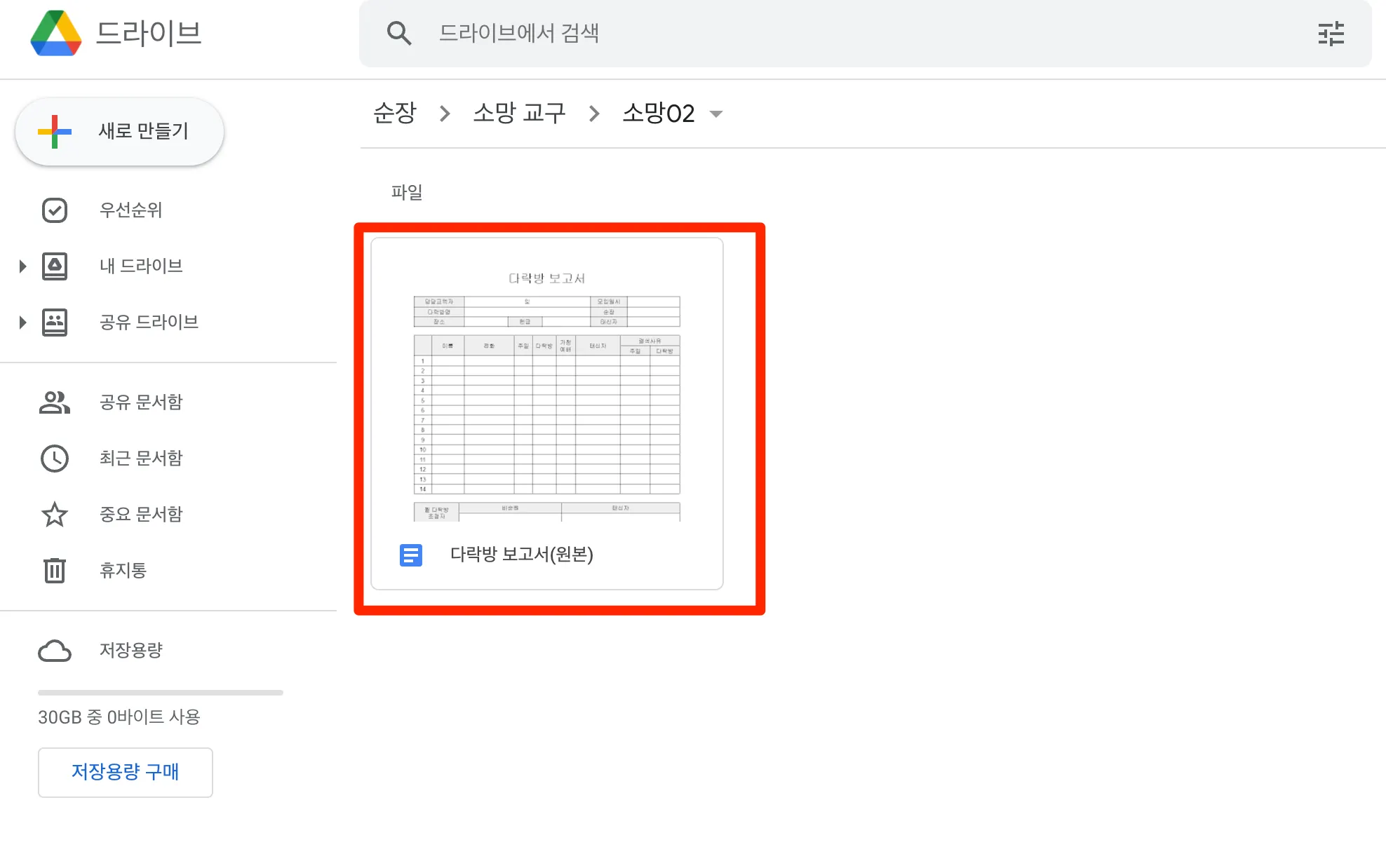Click in the 드라이브에서 검색 field
Screen dimensions: 1386x868
[x=842, y=33]
